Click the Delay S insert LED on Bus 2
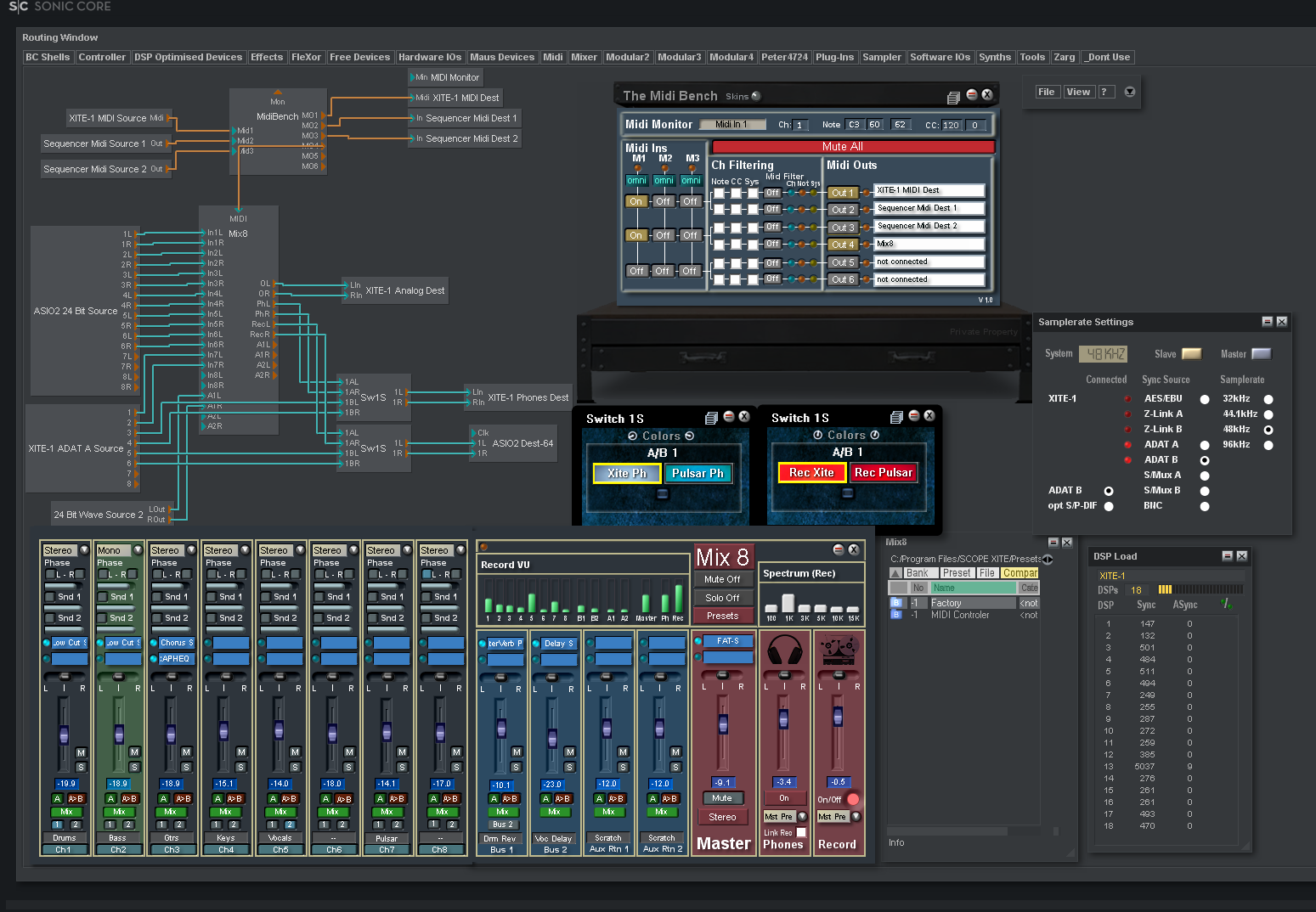Viewport: 1316px width, 912px height. 536,644
